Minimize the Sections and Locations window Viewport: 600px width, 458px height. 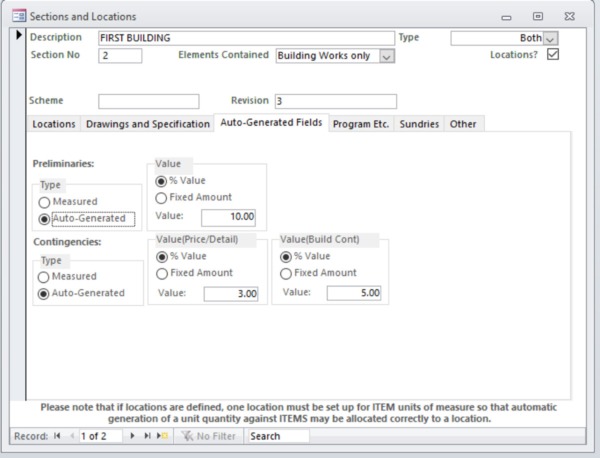click(x=506, y=17)
